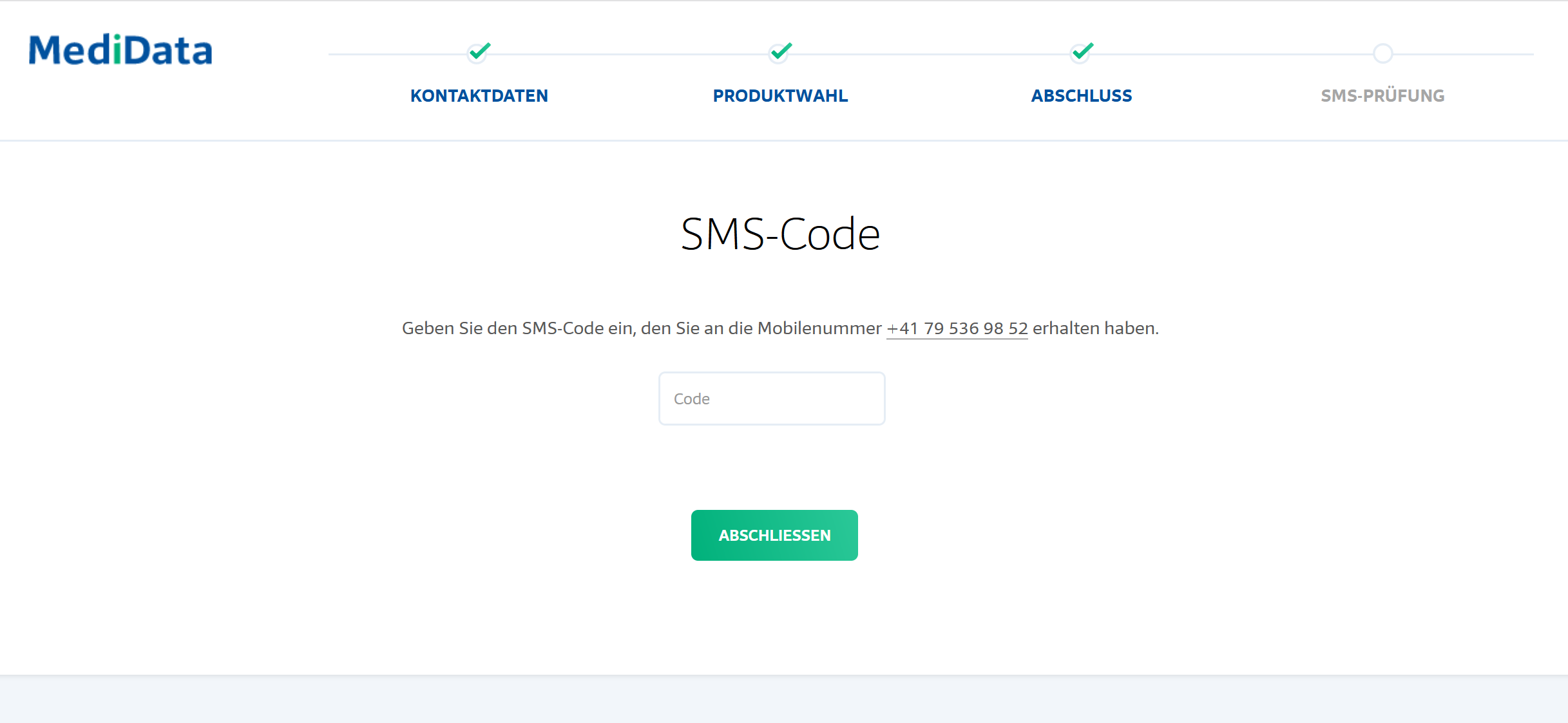Click the 'erhalten haben.' text after the number
Viewport: 1568px width, 723px height.
pos(1096,328)
